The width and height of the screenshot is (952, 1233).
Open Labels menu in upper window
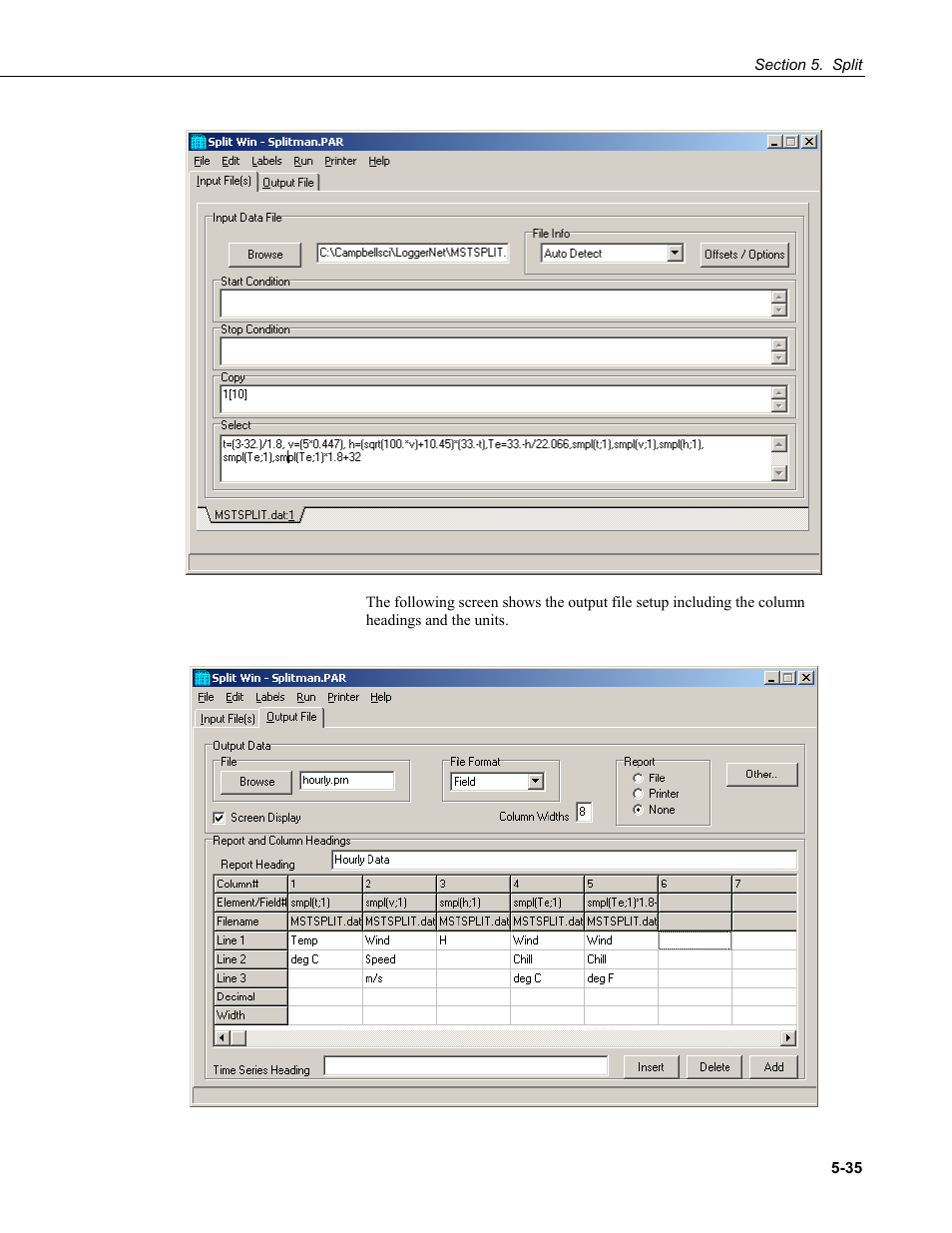(x=266, y=161)
